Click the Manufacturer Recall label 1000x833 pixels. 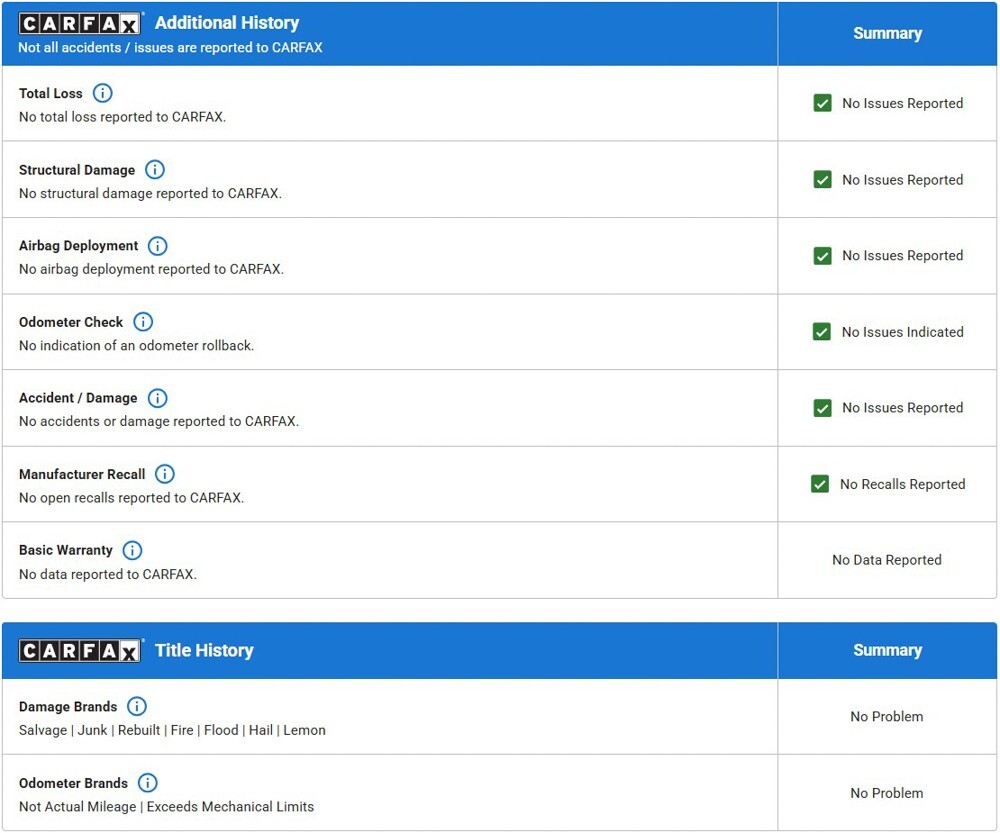82,474
